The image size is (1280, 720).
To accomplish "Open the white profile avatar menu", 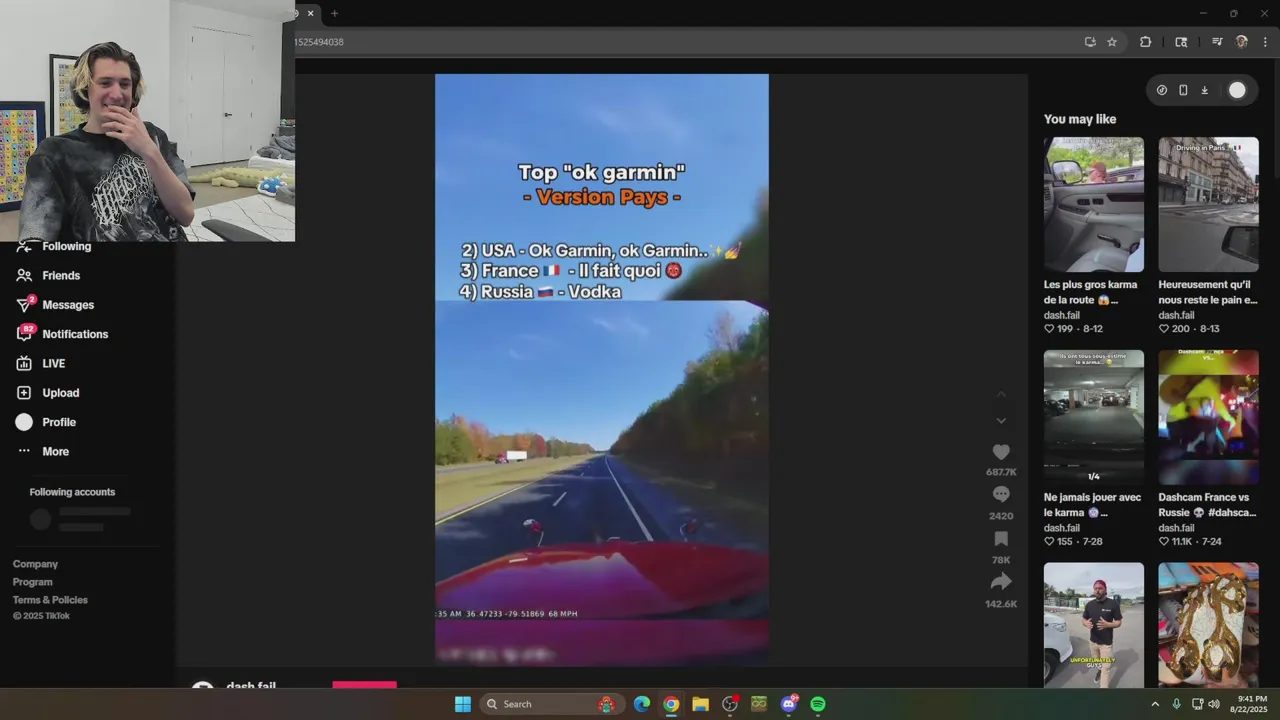I will click(1237, 90).
